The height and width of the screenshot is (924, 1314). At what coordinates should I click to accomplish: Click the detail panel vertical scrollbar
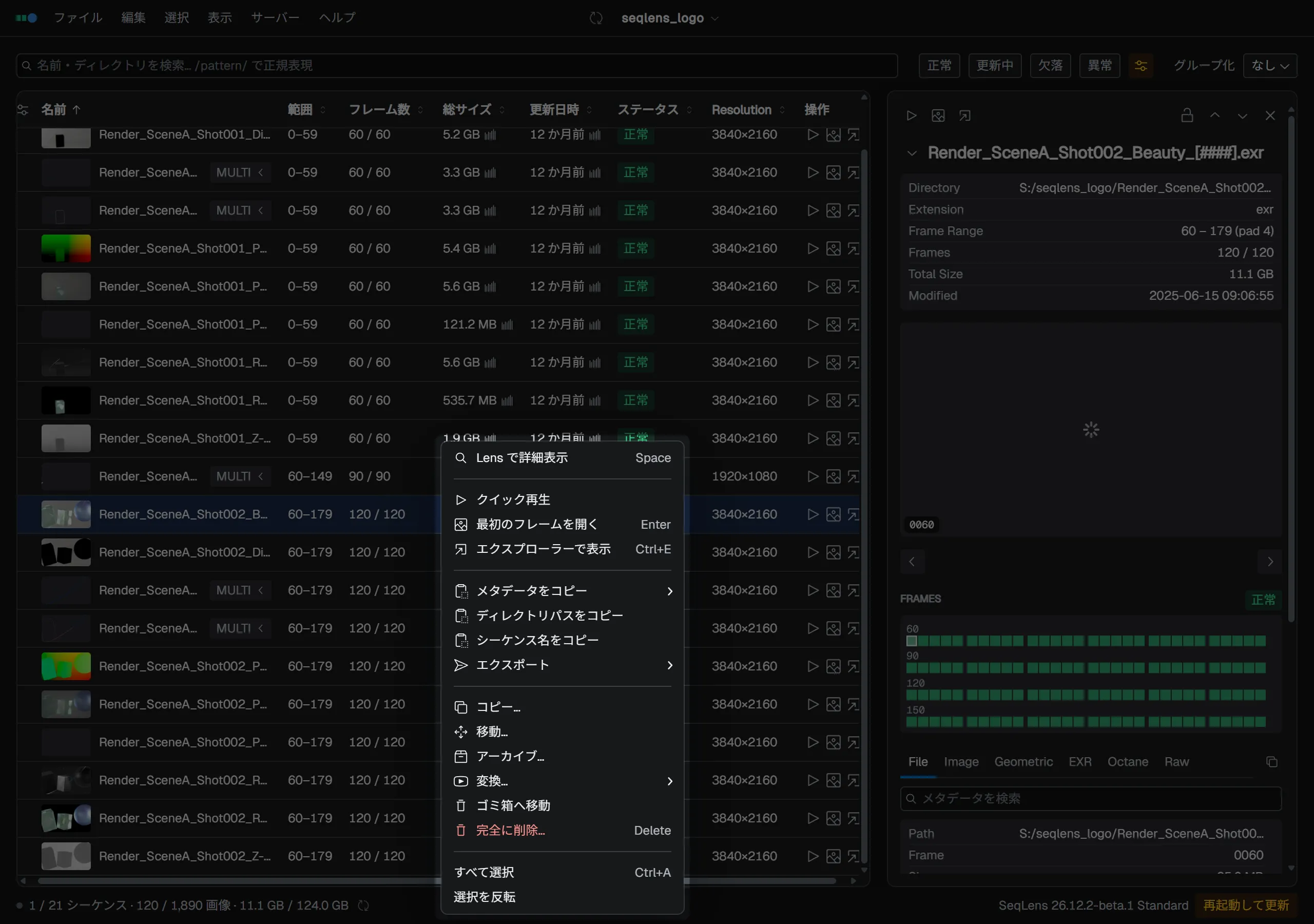coord(1291,369)
